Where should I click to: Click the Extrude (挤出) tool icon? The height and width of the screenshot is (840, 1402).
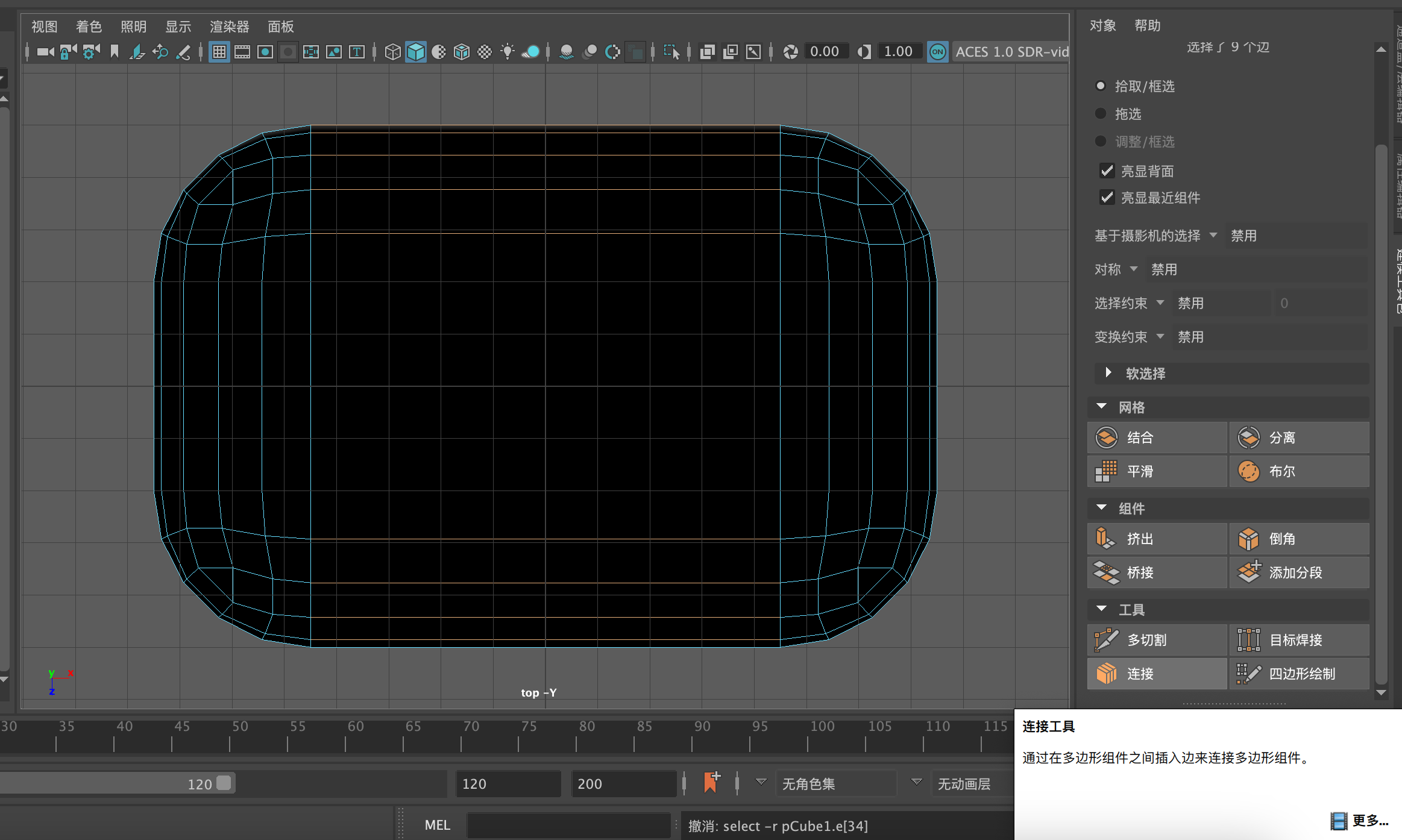tap(1105, 538)
